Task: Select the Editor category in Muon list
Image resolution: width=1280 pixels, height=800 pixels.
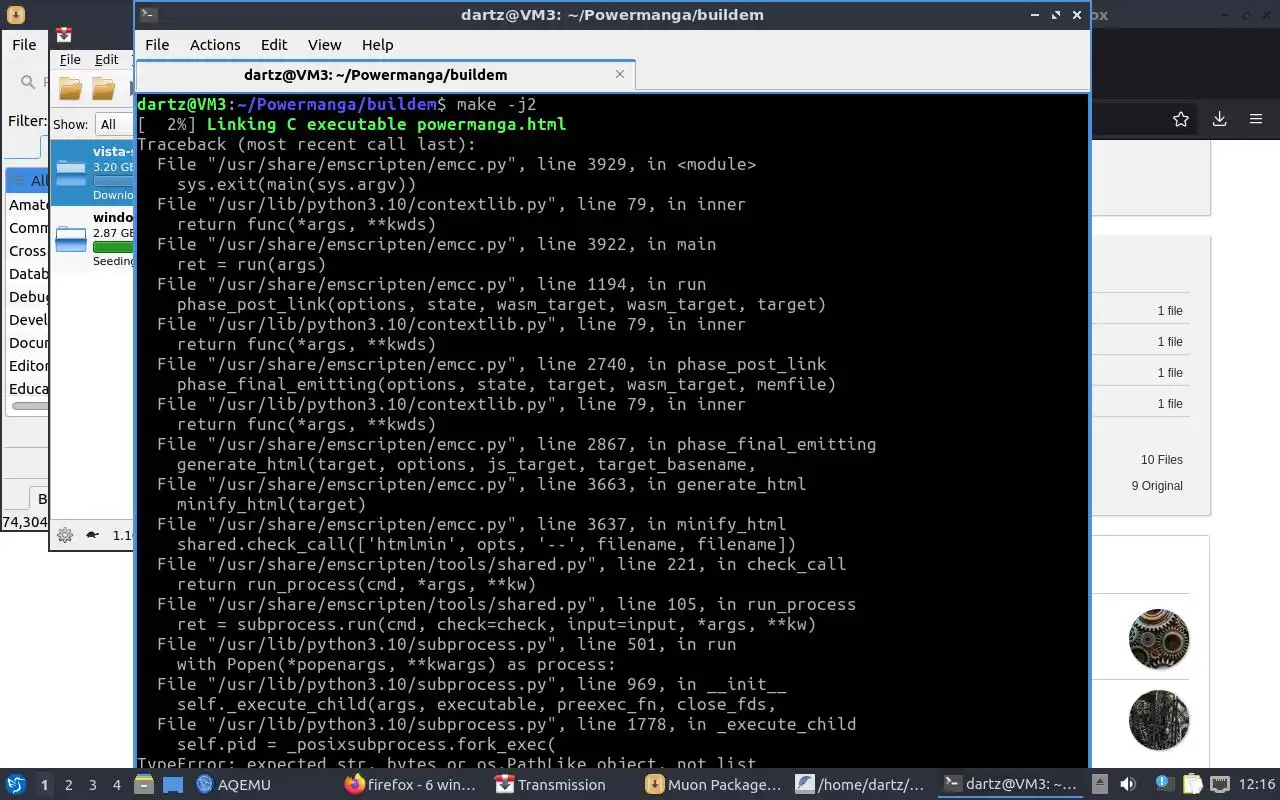Action: [28, 366]
